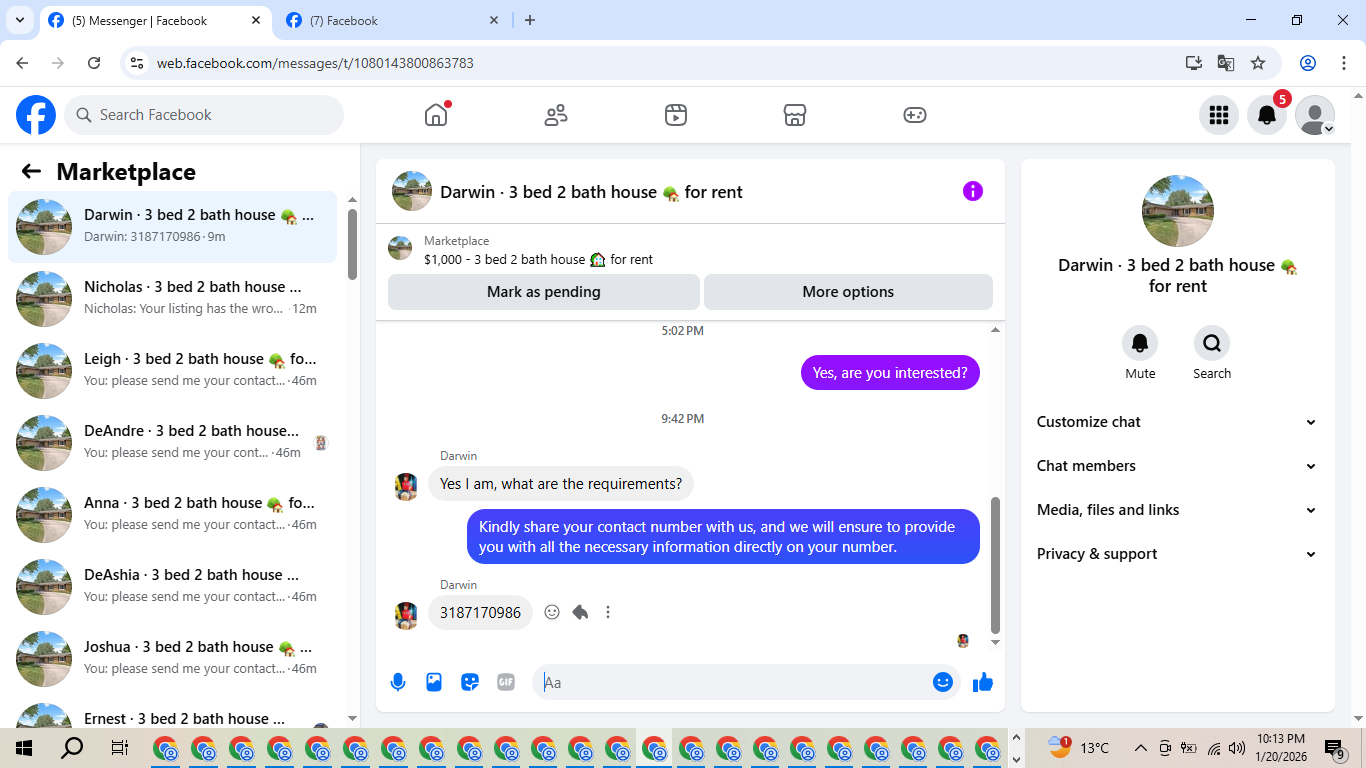Go to the Home feed icon
The width and height of the screenshot is (1366, 768).
(436, 115)
